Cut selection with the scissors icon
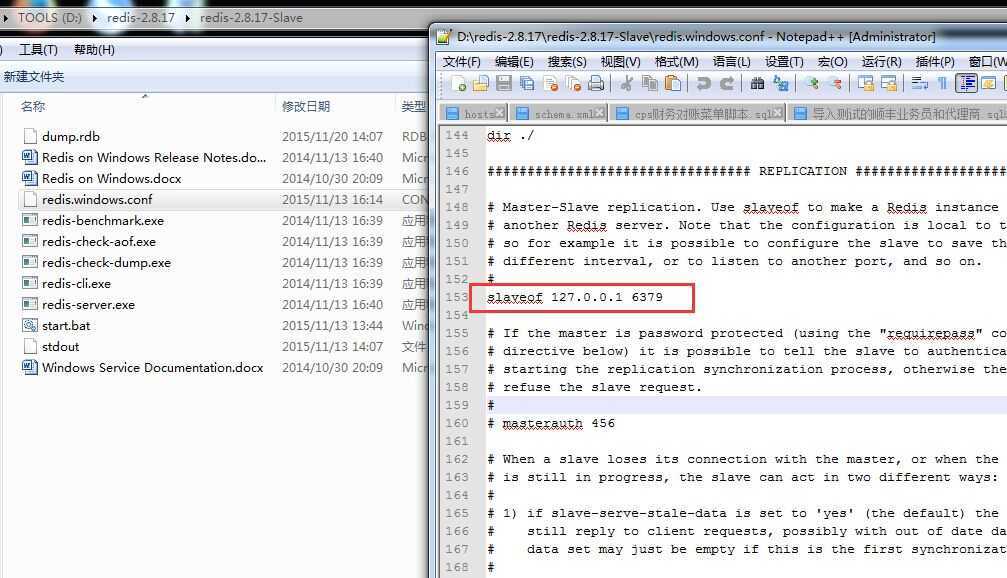Screen dimensions: 1007x578 [x=626, y=83]
